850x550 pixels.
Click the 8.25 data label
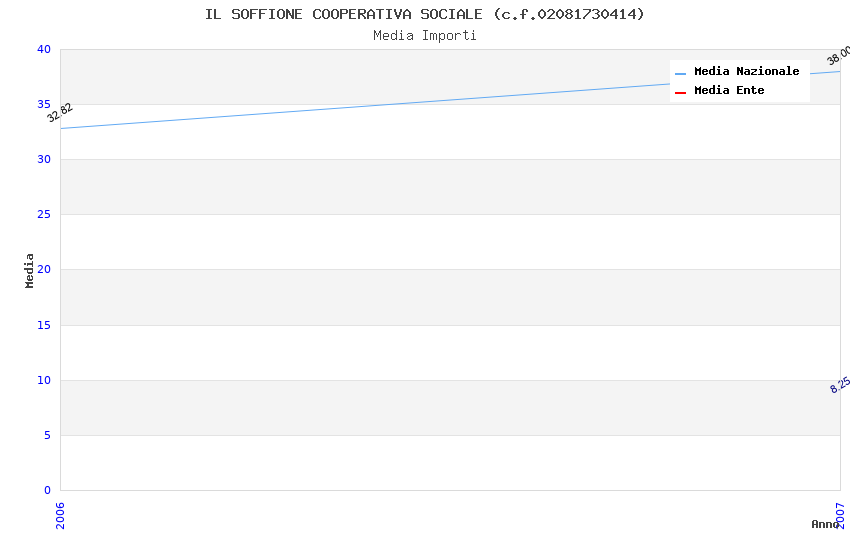[x=840, y=385]
